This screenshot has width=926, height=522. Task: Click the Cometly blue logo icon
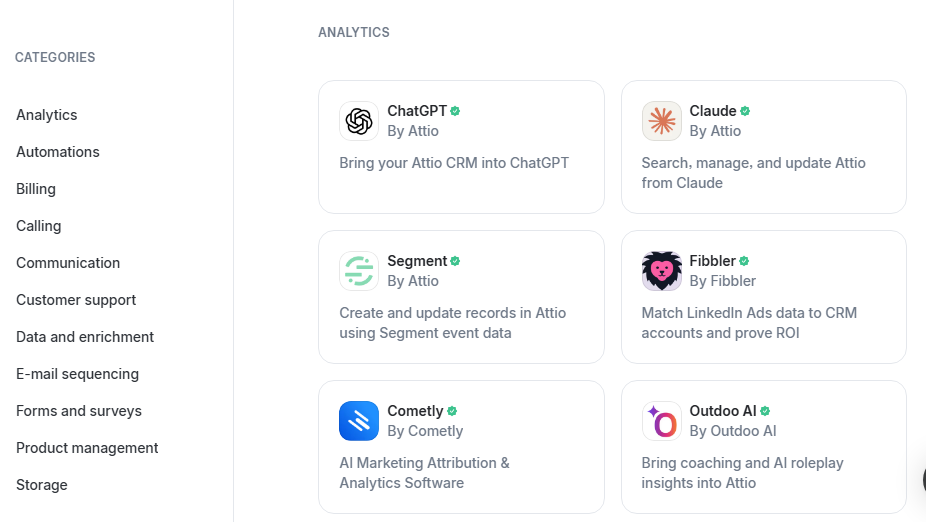(x=358, y=421)
